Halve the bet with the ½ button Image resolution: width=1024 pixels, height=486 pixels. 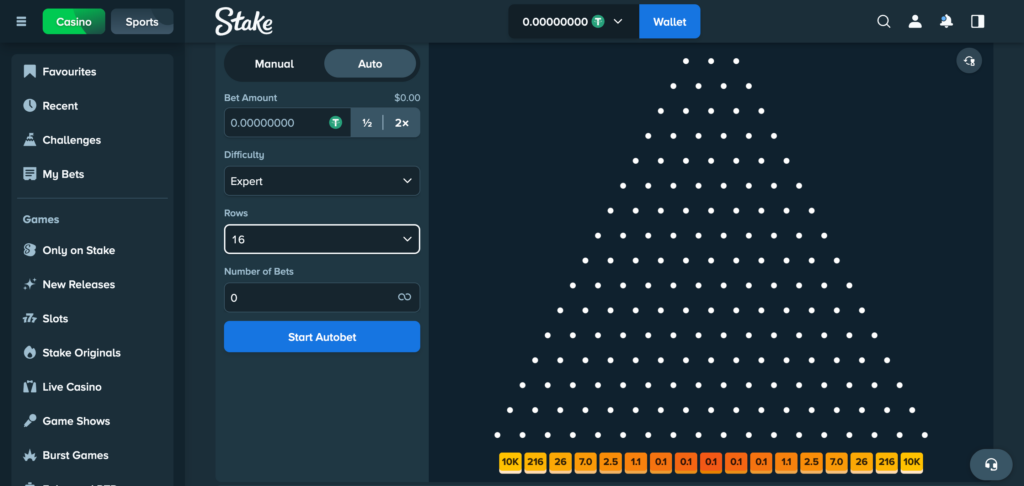tap(367, 122)
